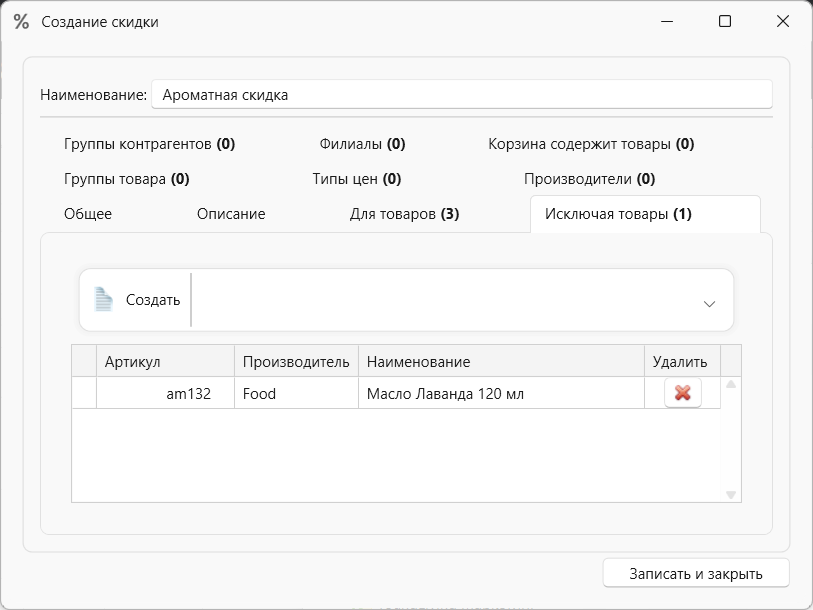Click the Создать button label
813x610 pixels.
point(153,300)
